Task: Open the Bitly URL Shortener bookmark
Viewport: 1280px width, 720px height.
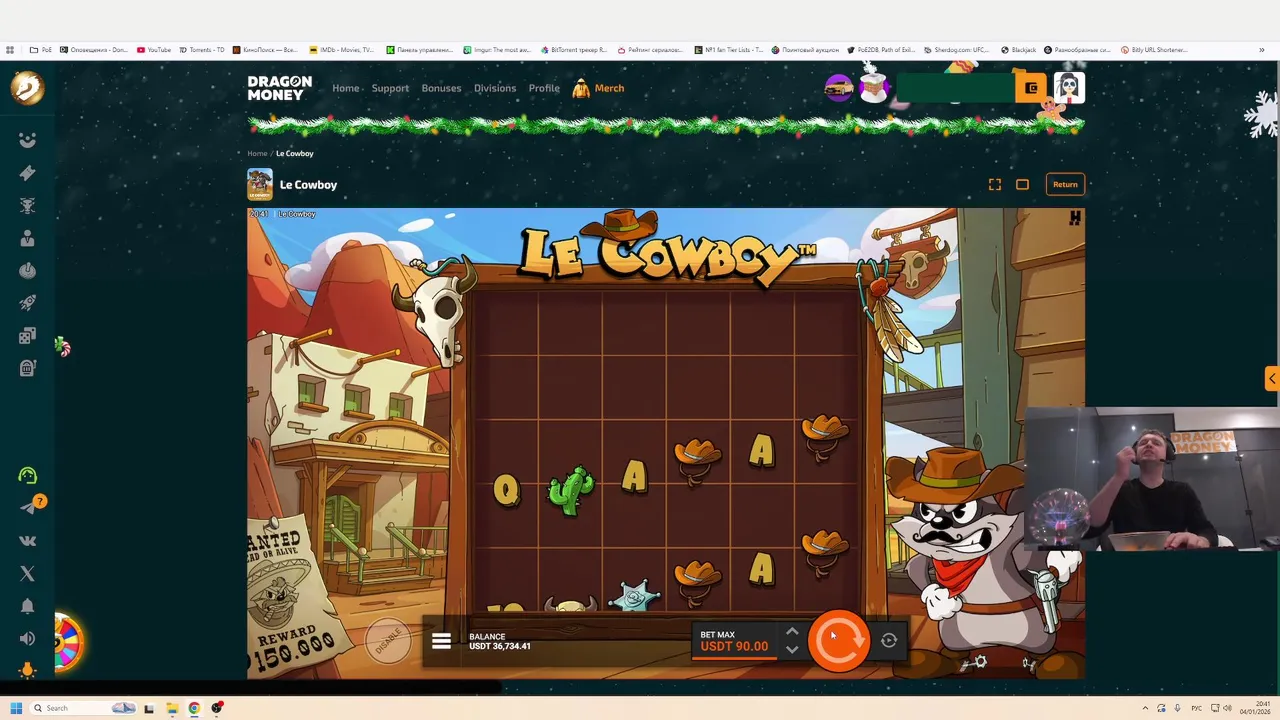Action: pyautogui.click(x=1154, y=50)
